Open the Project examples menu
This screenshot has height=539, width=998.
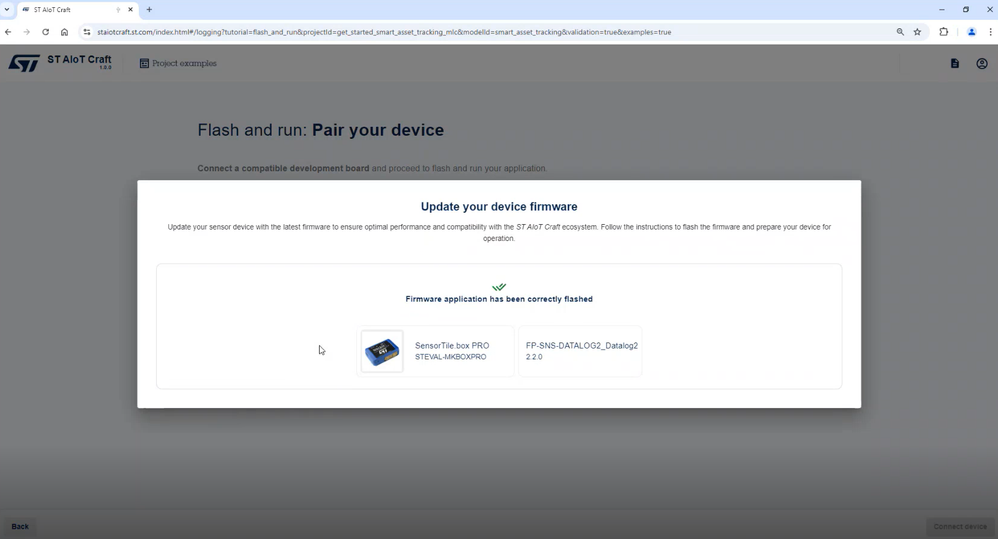click(178, 64)
